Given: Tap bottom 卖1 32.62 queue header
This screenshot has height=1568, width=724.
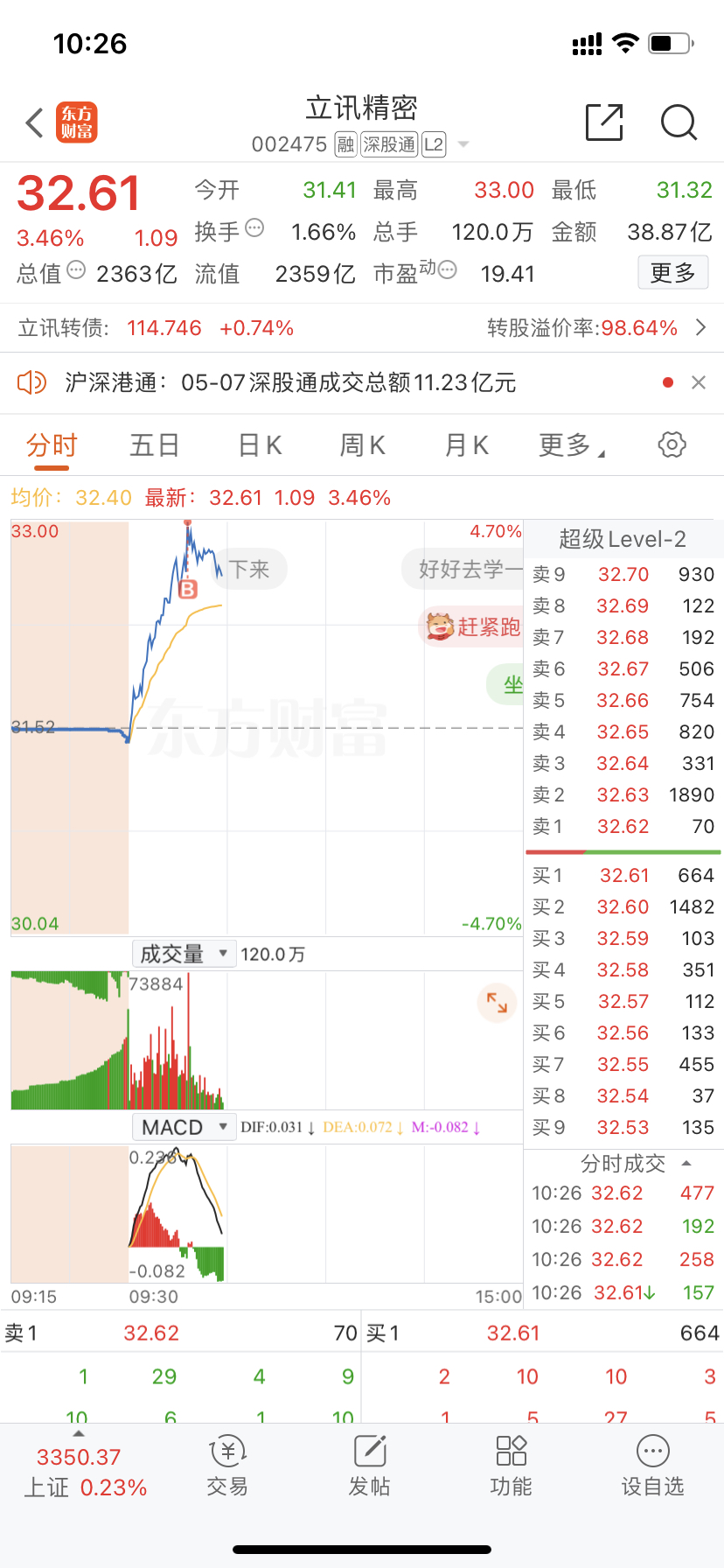Looking at the screenshot, I should (181, 1333).
